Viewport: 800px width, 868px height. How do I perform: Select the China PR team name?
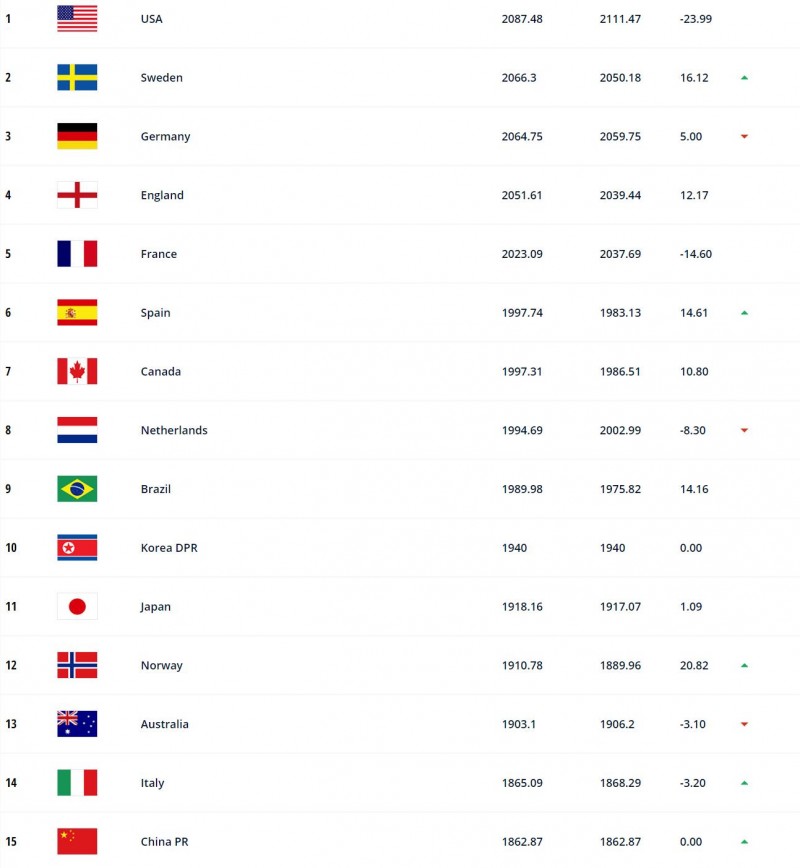coord(164,842)
